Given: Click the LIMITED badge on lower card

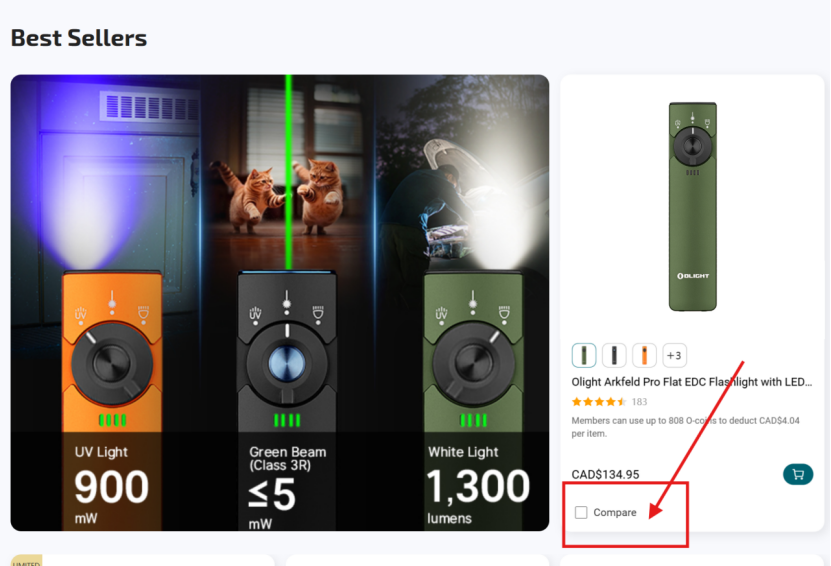Looking at the screenshot, I should pos(26,561).
